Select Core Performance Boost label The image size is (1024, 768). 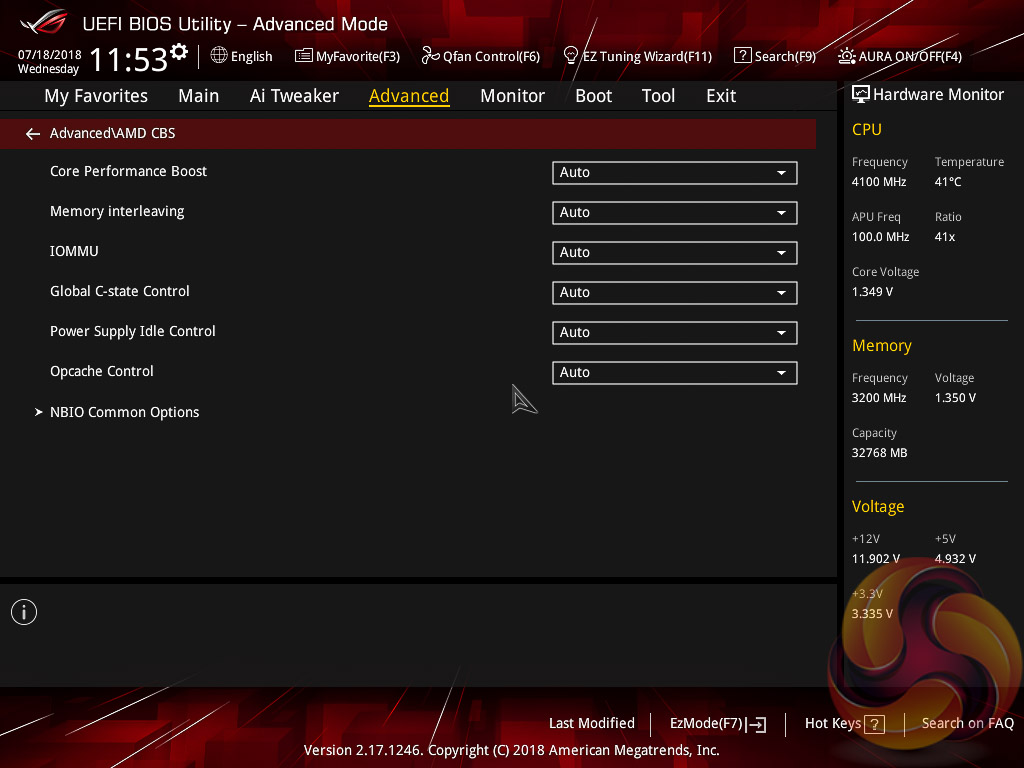[128, 171]
